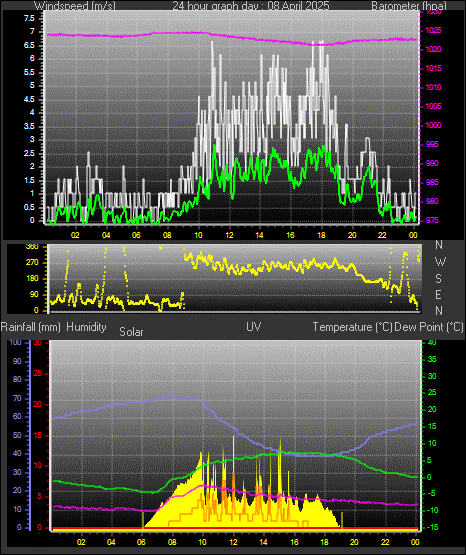Pick 980 on the barometer axis
Viewport: 466px width, 555px height.
(432, 201)
